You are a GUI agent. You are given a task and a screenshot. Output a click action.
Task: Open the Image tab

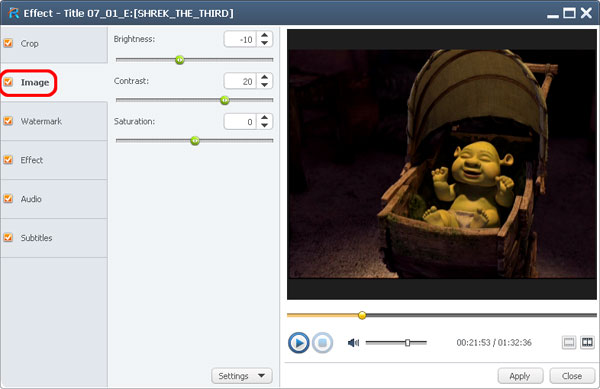click(x=54, y=83)
